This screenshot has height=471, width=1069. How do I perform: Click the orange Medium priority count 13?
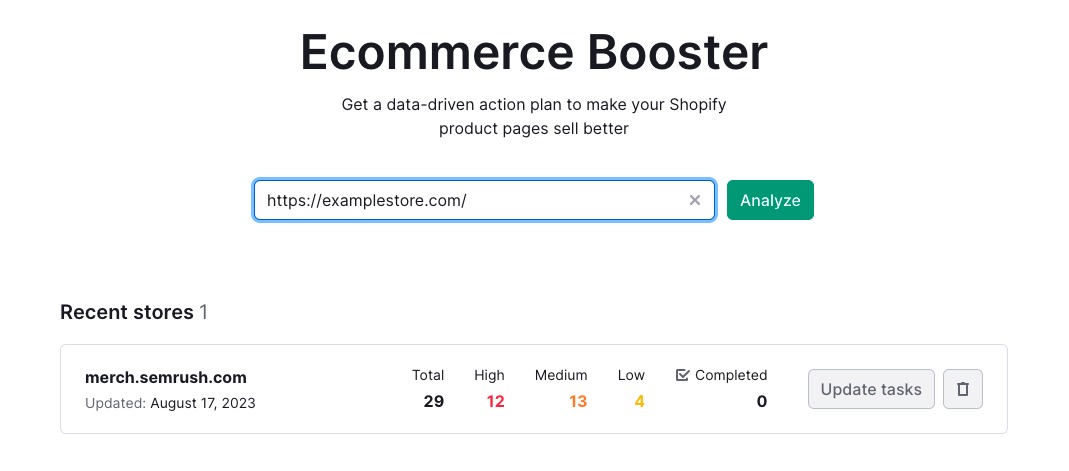577,401
